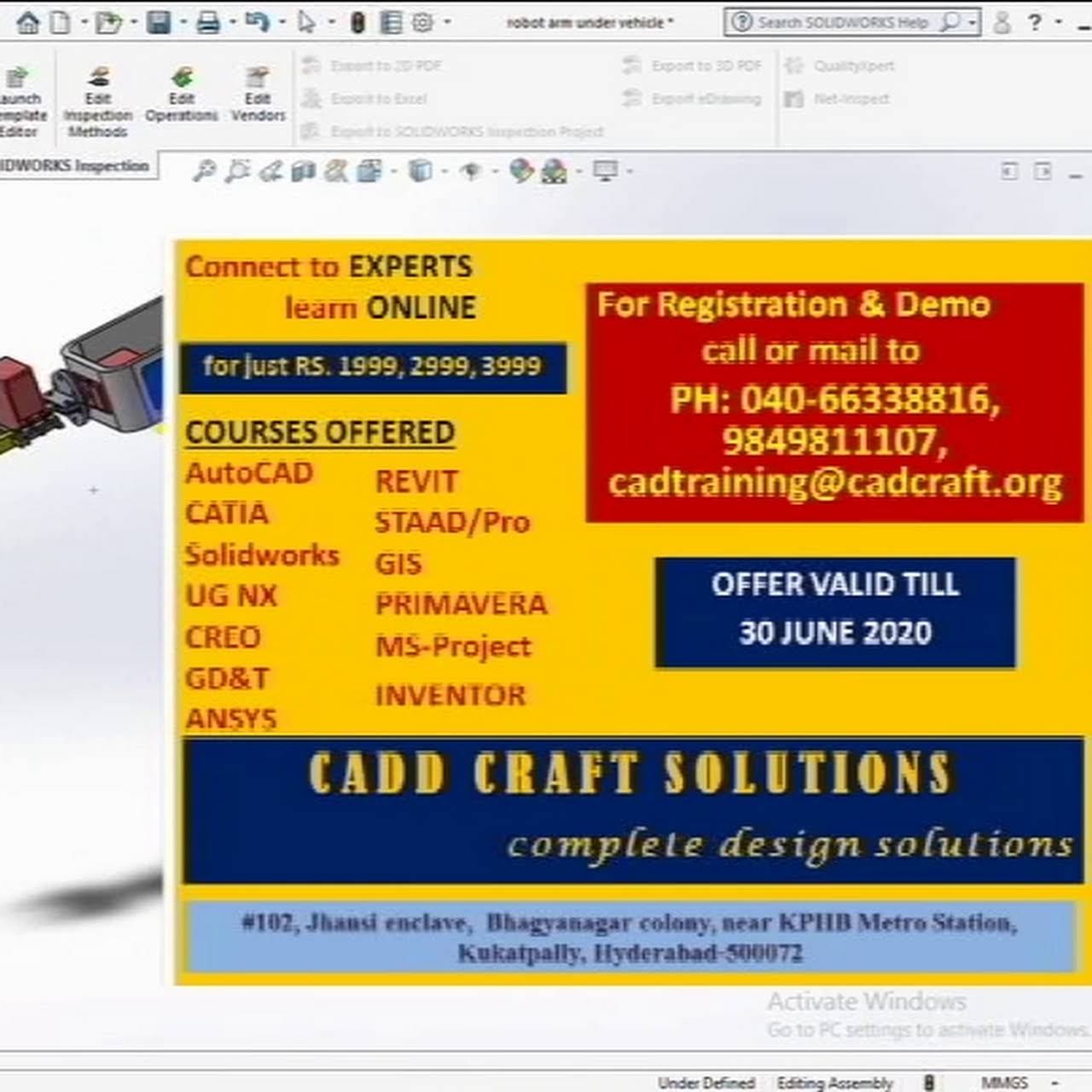Save the assembly with the floppy disk icon
The width and height of the screenshot is (1092, 1092).
159,22
